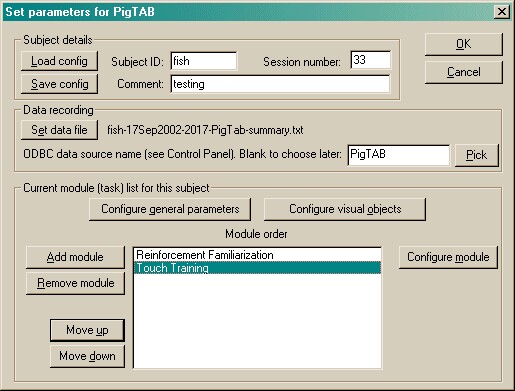Move the selected module down

[x=87, y=356]
